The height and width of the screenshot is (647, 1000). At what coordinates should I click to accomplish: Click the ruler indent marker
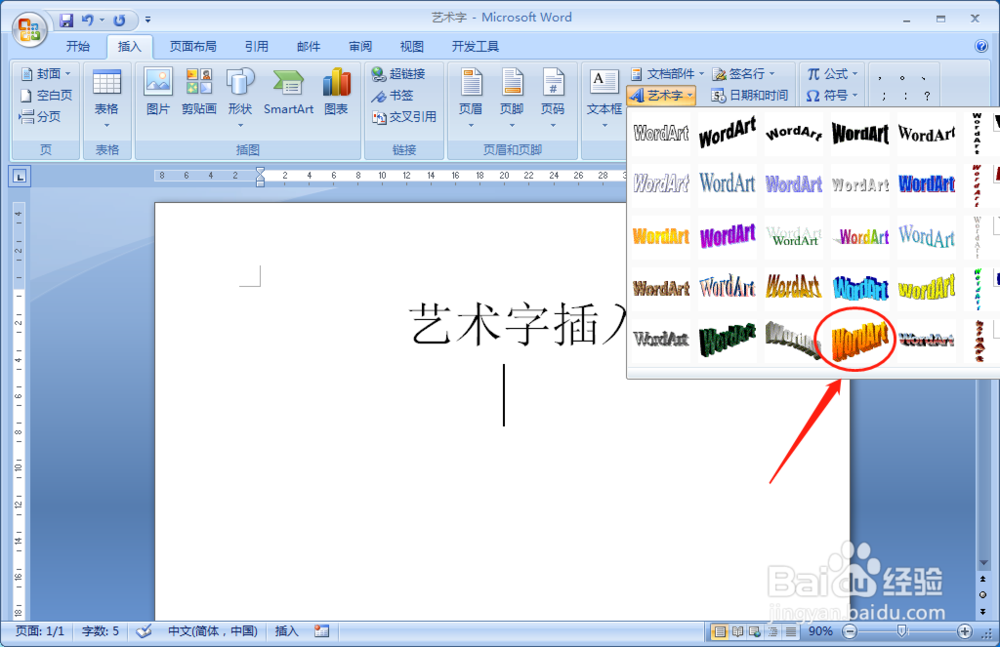point(260,177)
